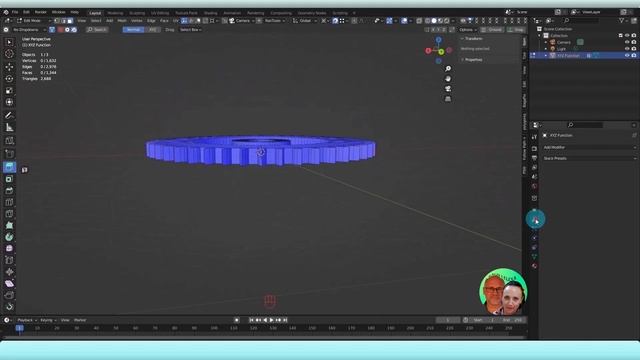Screen dimensions: 640x360
Task: Jump to the timeline end frame
Action: coord(285,320)
